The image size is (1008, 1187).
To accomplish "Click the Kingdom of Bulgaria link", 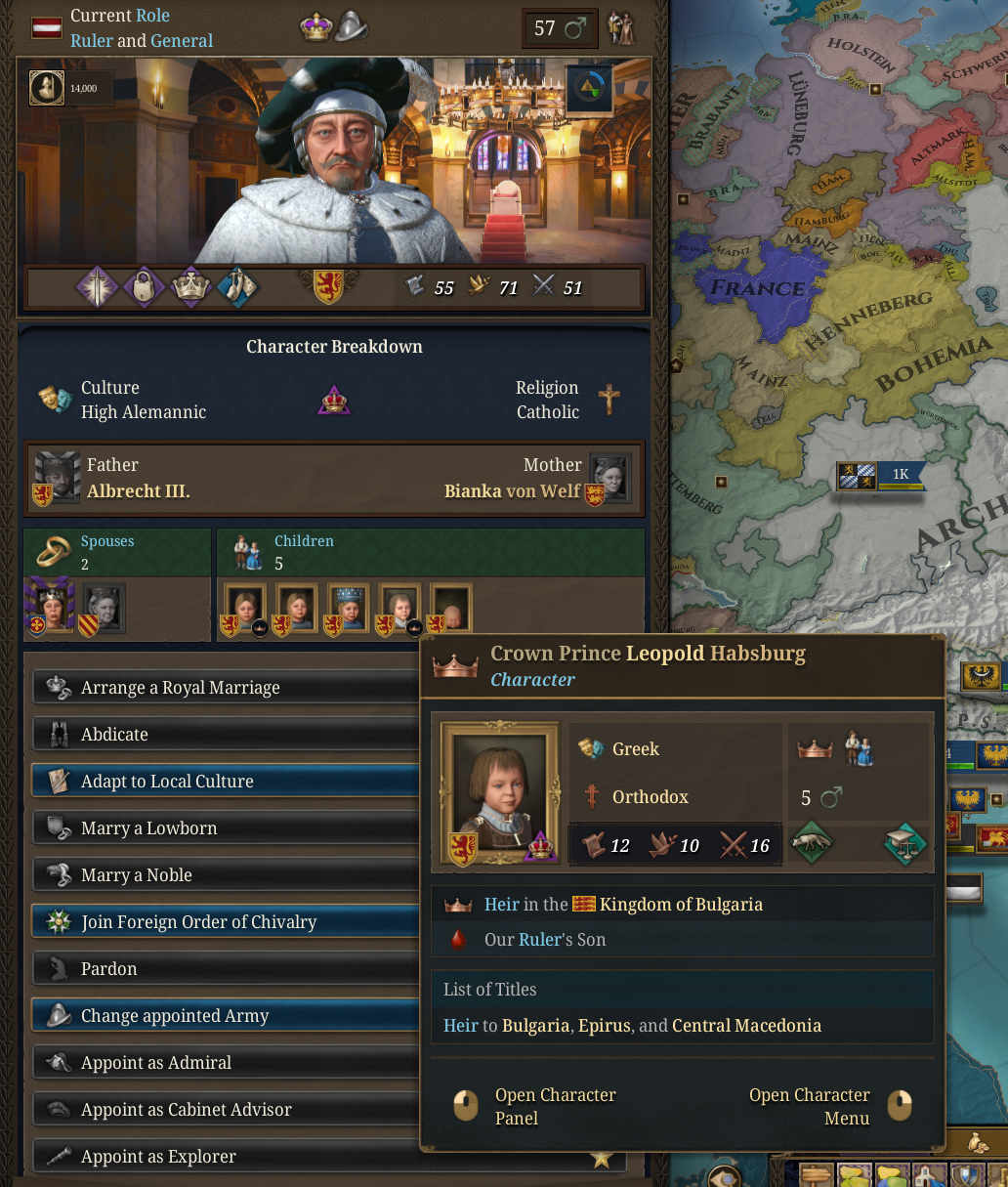I will (681, 905).
